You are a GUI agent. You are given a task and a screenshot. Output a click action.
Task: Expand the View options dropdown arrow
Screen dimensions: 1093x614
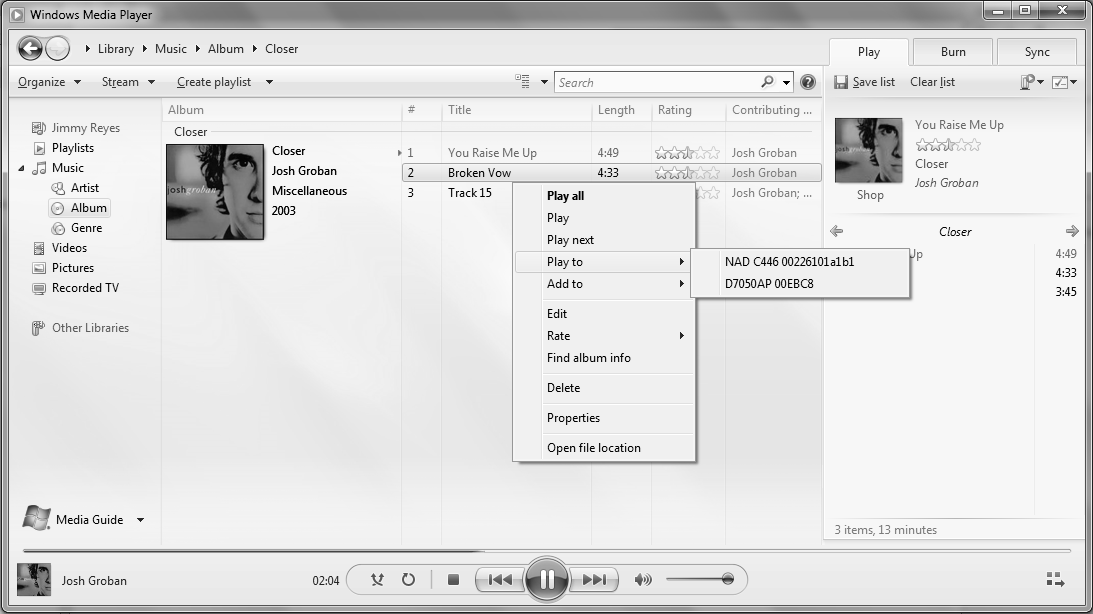pos(544,82)
